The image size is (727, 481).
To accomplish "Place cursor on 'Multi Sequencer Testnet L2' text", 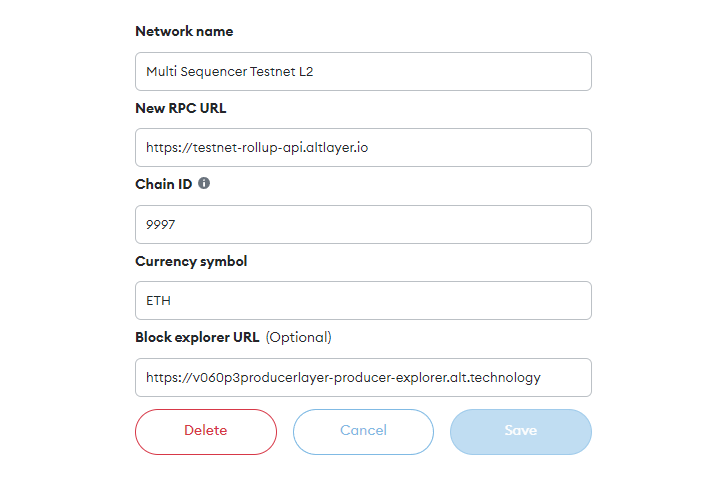I will pyautogui.click(x=230, y=72).
